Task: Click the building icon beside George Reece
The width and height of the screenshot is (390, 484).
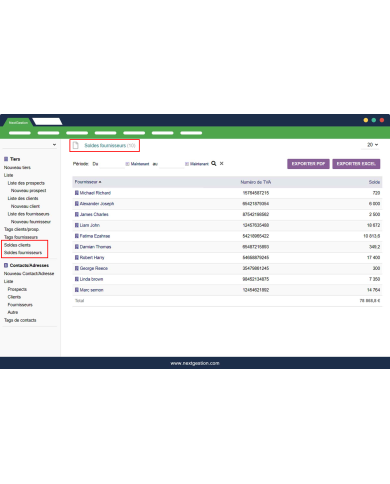Action: pyautogui.click(x=76, y=268)
